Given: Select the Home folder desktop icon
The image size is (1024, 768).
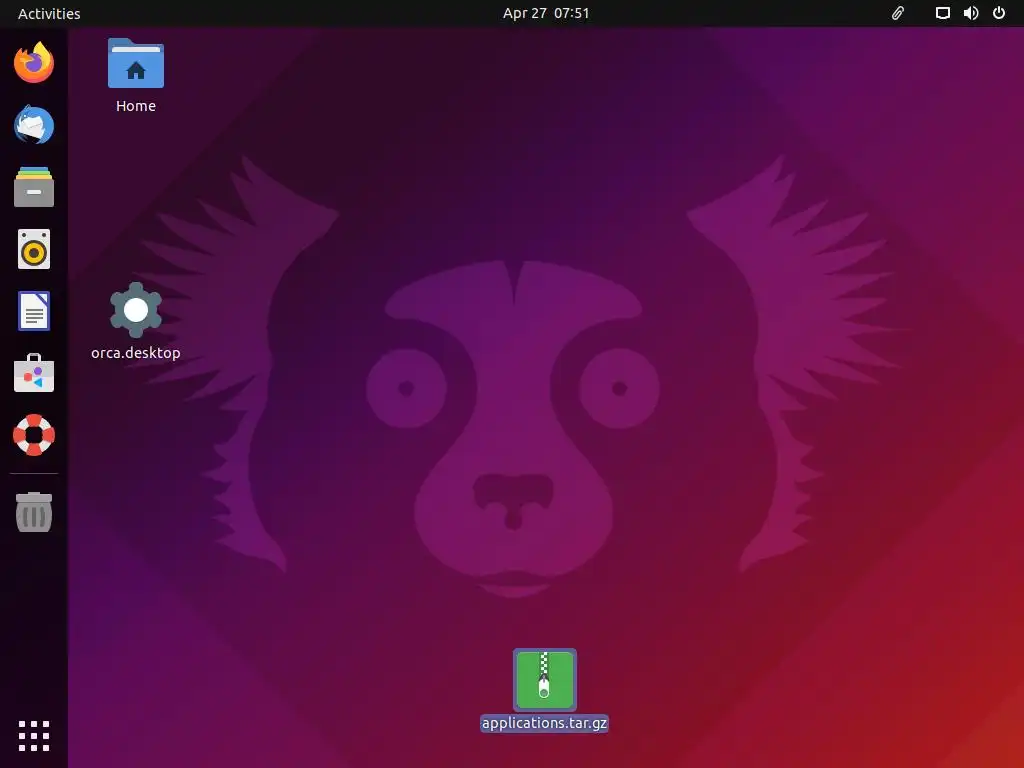Looking at the screenshot, I should point(136,63).
